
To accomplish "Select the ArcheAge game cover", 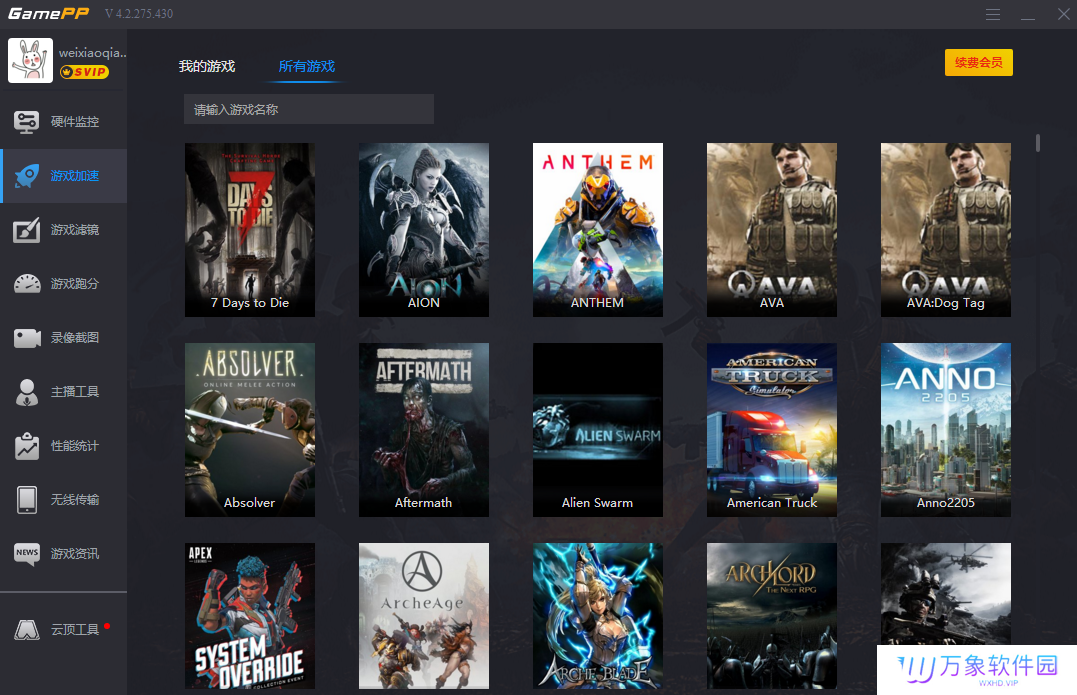I will click(424, 616).
